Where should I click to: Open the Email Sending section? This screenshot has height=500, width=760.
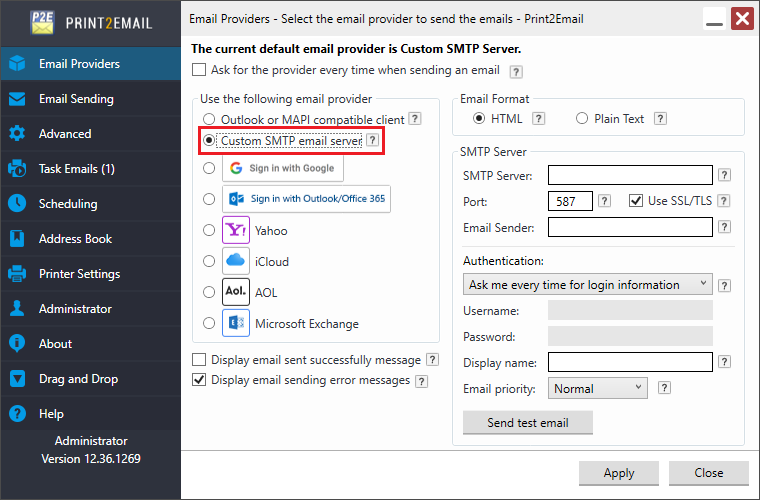76,99
